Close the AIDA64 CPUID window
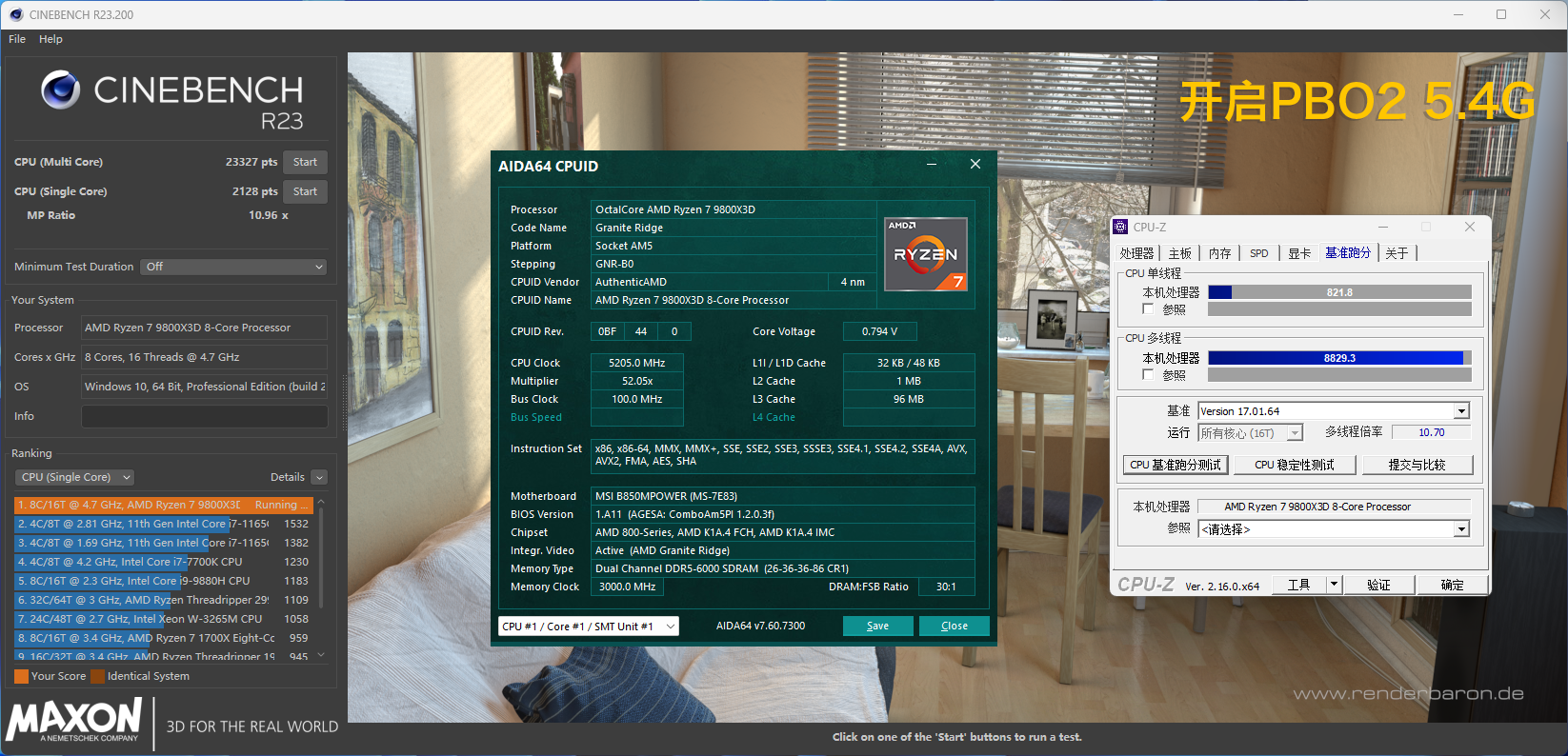Screen dimensions: 1568x756 [975, 165]
